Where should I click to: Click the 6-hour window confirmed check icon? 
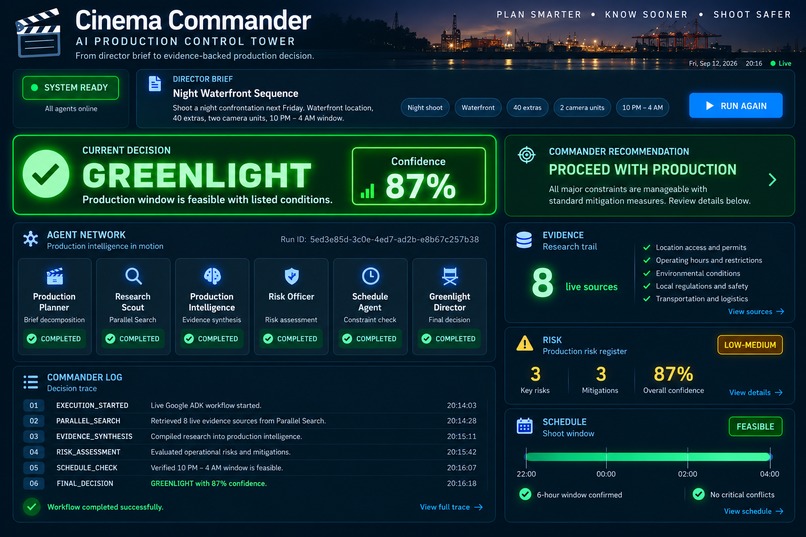click(525, 494)
